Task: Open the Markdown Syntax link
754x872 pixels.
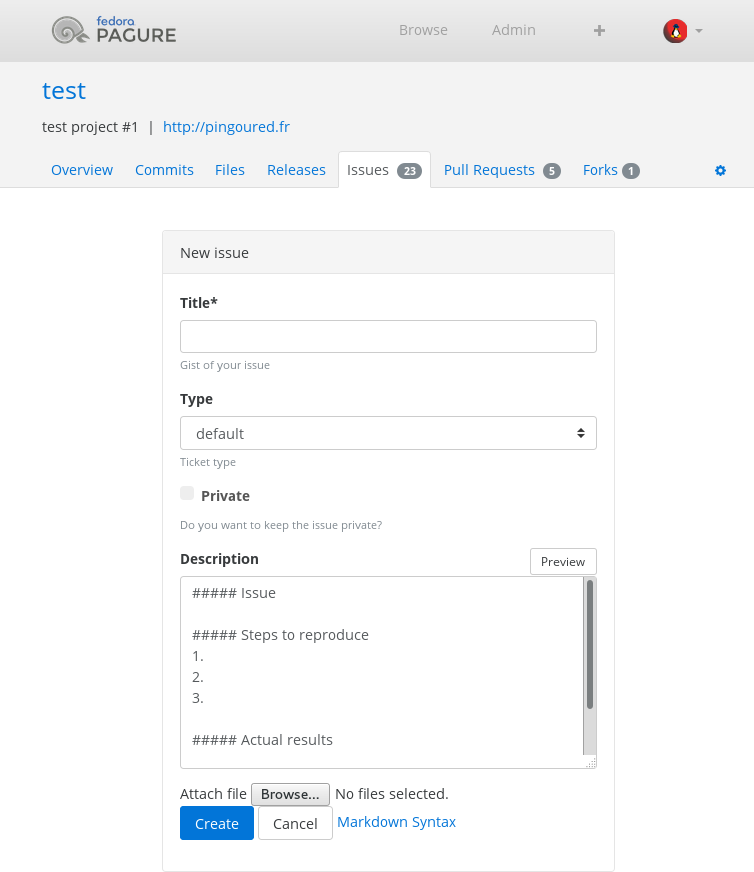Action: pos(396,822)
